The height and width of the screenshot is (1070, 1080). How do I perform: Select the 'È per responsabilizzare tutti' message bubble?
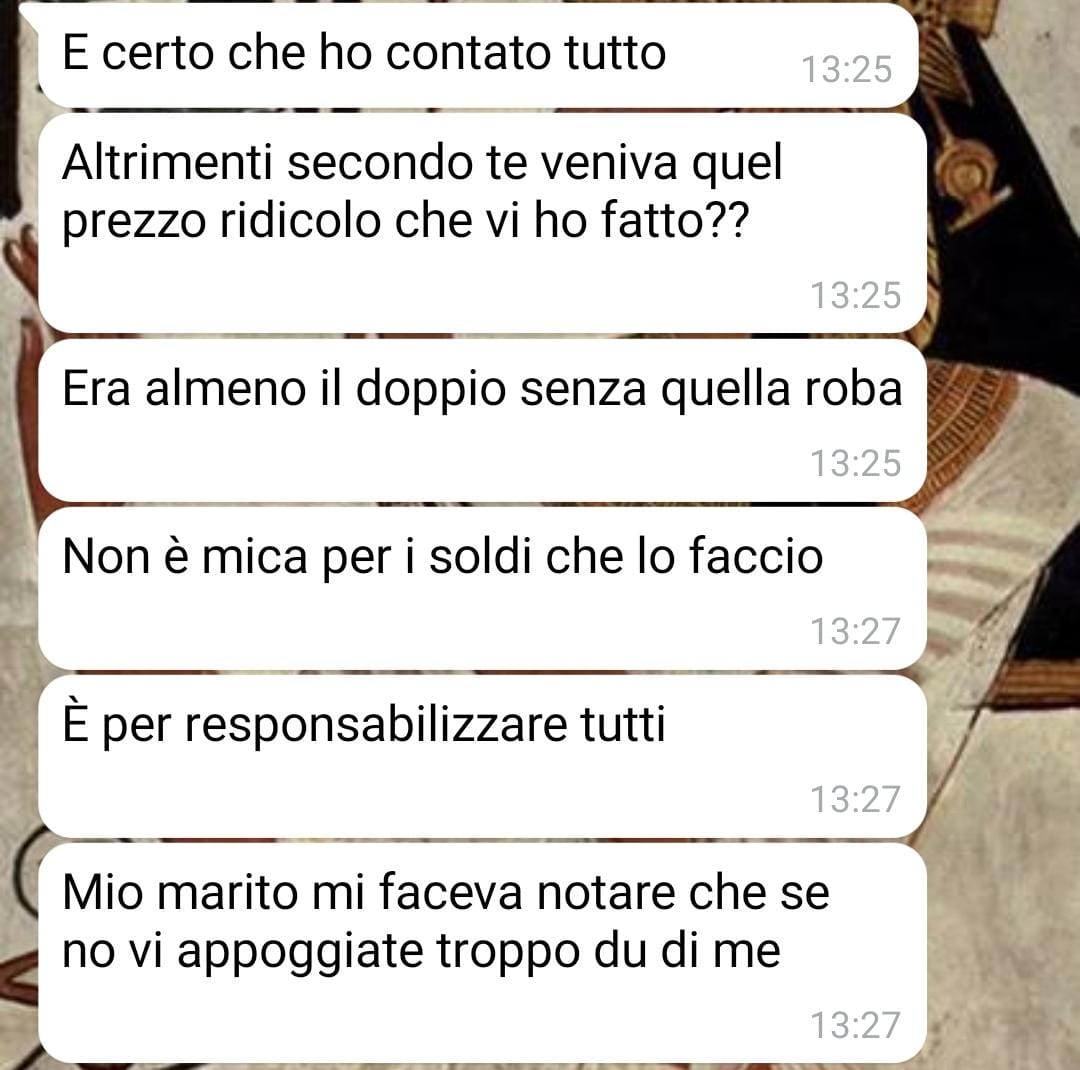[482, 757]
